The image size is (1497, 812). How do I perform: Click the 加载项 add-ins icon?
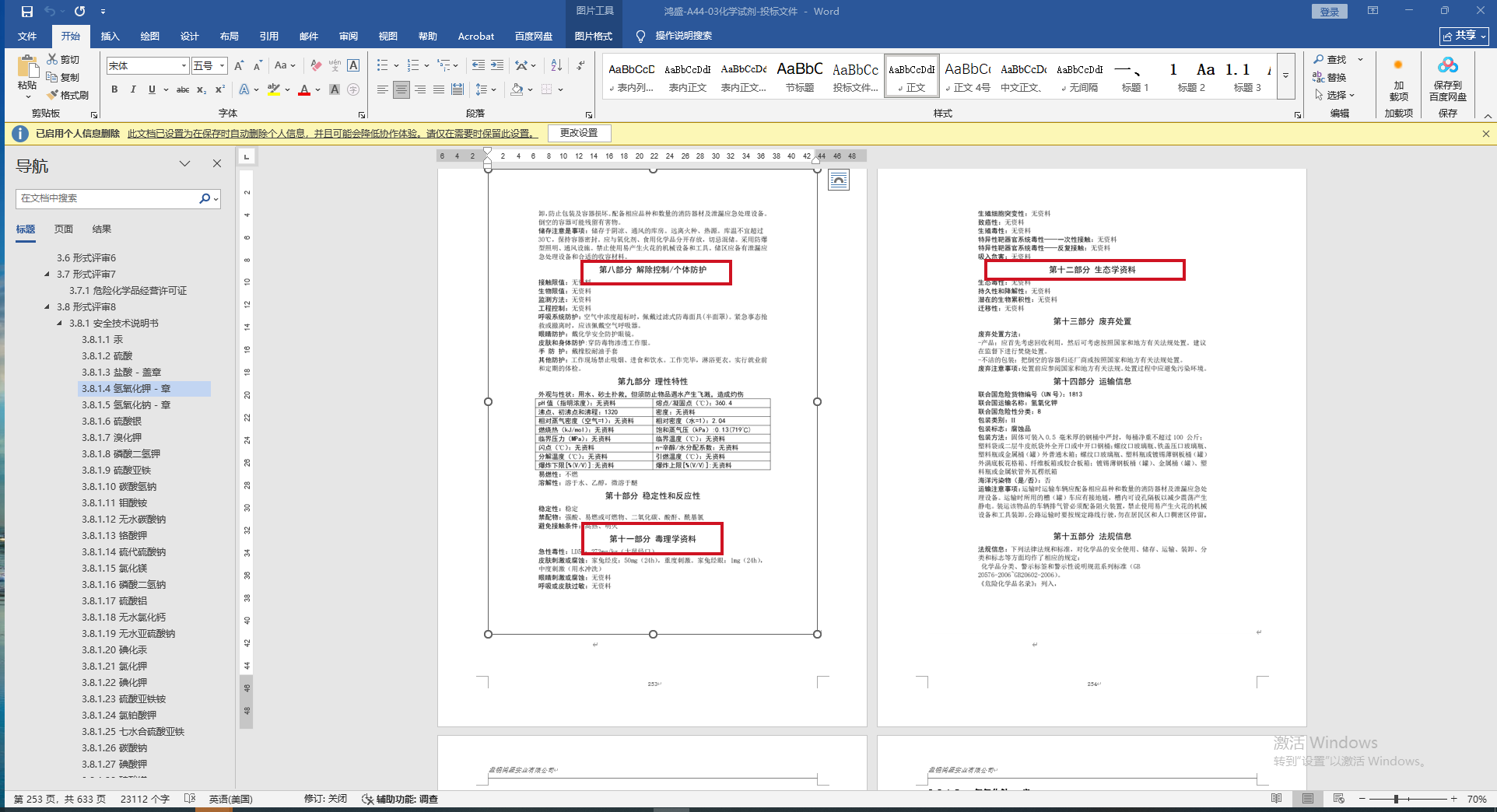[x=1399, y=79]
